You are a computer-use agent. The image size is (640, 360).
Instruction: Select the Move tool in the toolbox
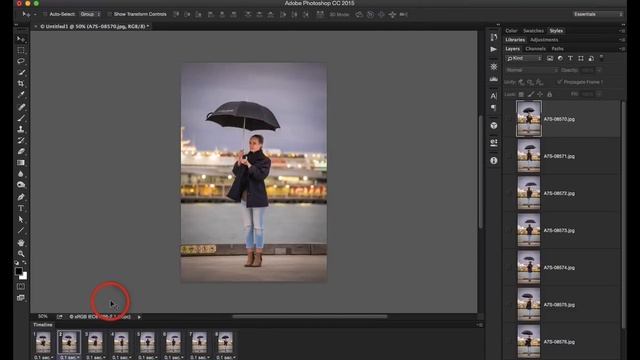click(x=21, y=39)
